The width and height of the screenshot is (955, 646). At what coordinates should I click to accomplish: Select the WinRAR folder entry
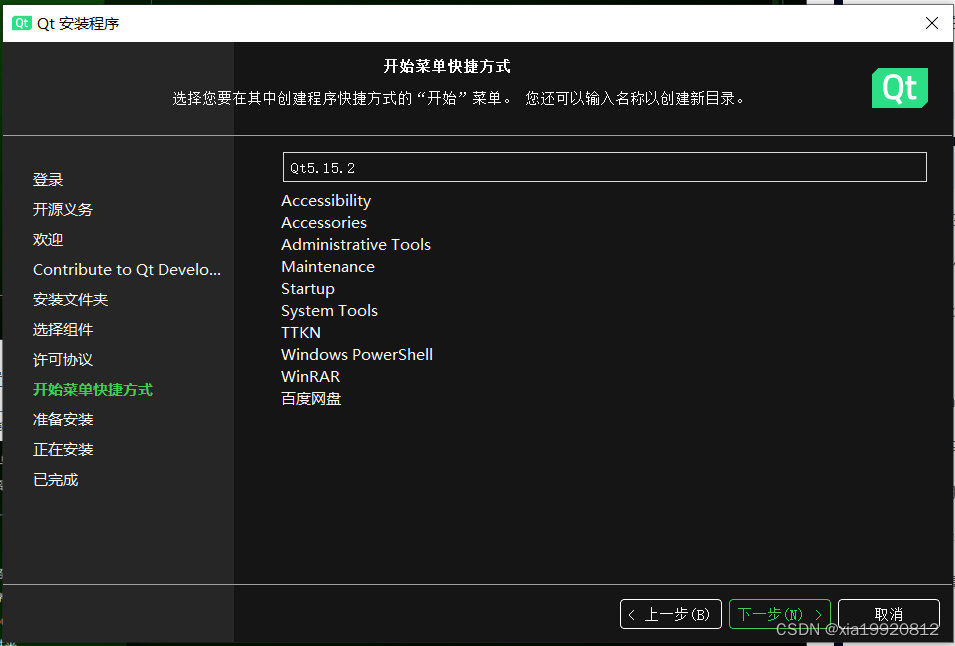[x=310, y=376]
